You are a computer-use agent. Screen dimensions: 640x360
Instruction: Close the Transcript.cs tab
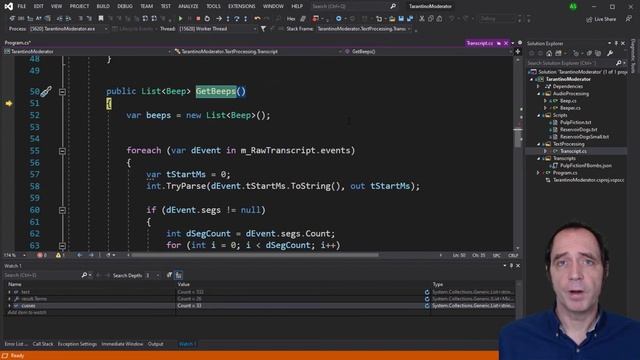[x=506, y=43]
